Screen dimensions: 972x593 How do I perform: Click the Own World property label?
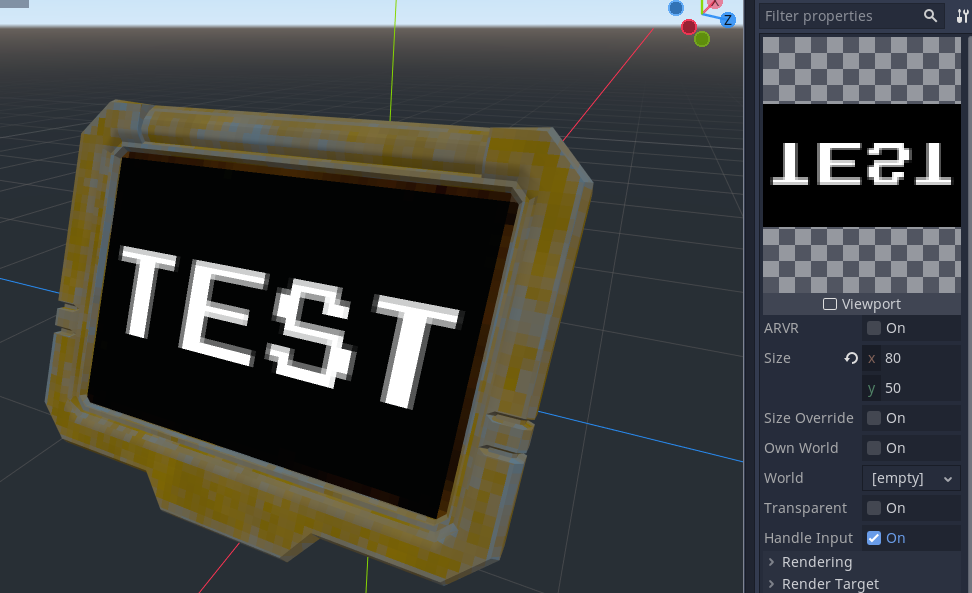coord(801,448)
